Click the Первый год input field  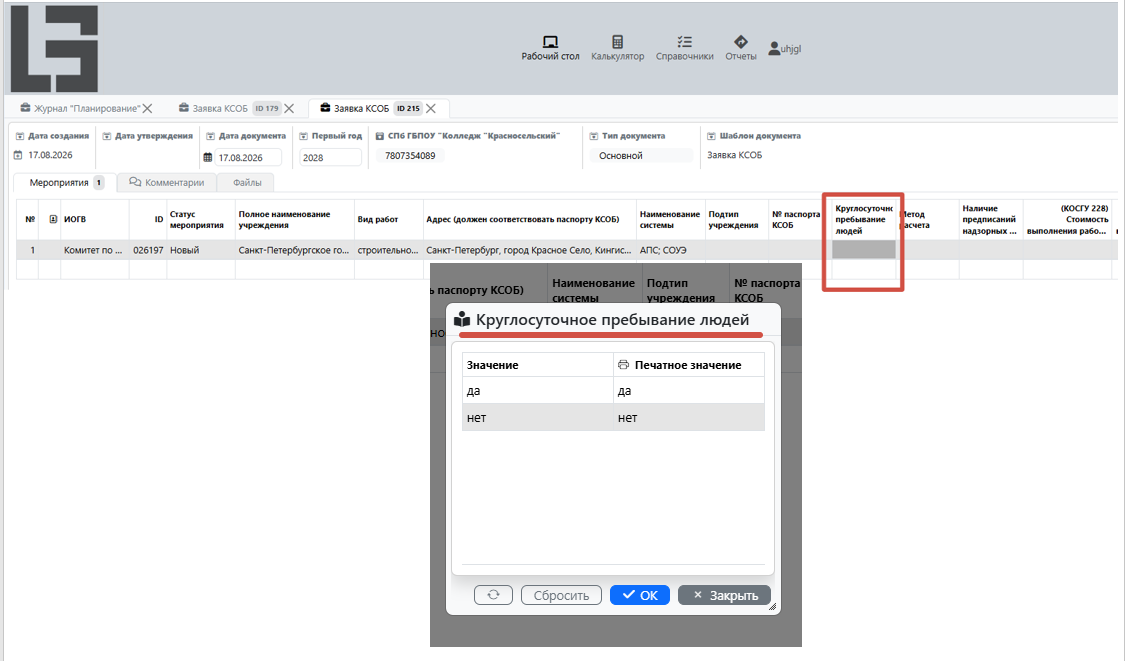tap(330, 158)
